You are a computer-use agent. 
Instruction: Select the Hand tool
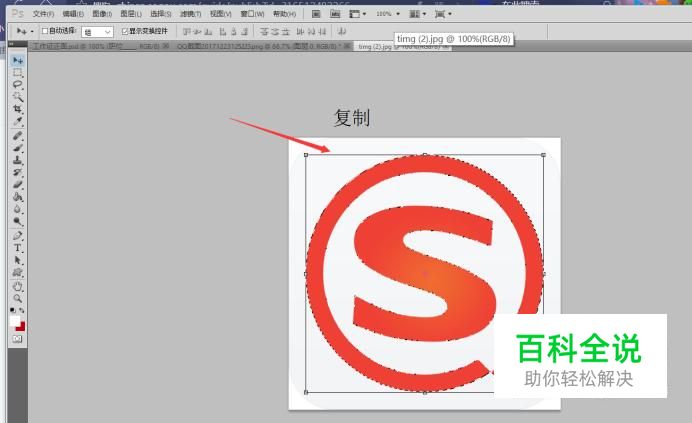tap(18, 287)
